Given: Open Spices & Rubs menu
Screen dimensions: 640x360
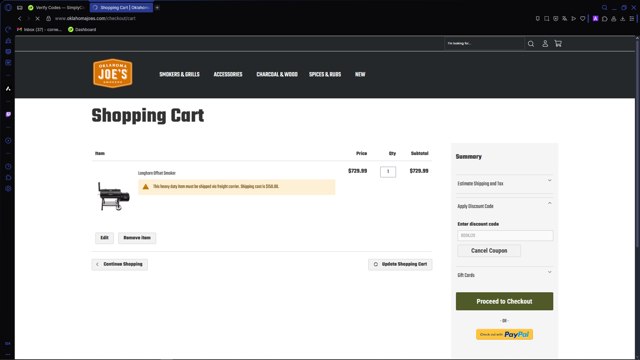Looking at the screenshot, I should (325, 74).
